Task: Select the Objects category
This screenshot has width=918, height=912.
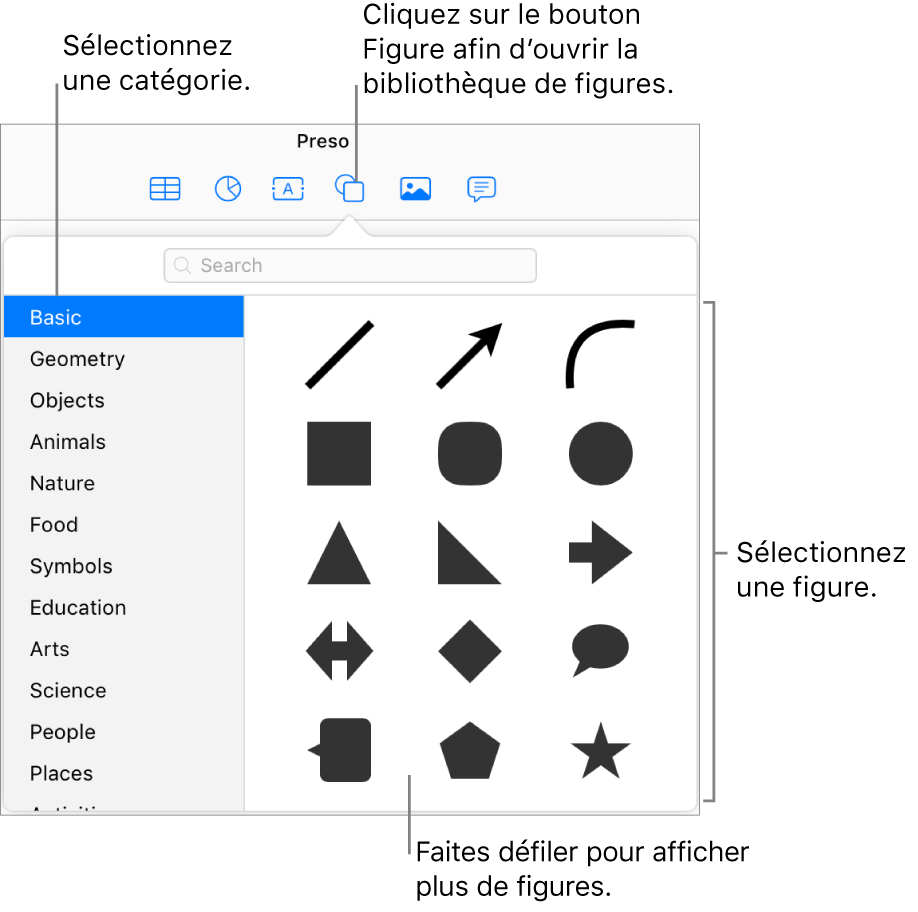Action: point(124,400)
